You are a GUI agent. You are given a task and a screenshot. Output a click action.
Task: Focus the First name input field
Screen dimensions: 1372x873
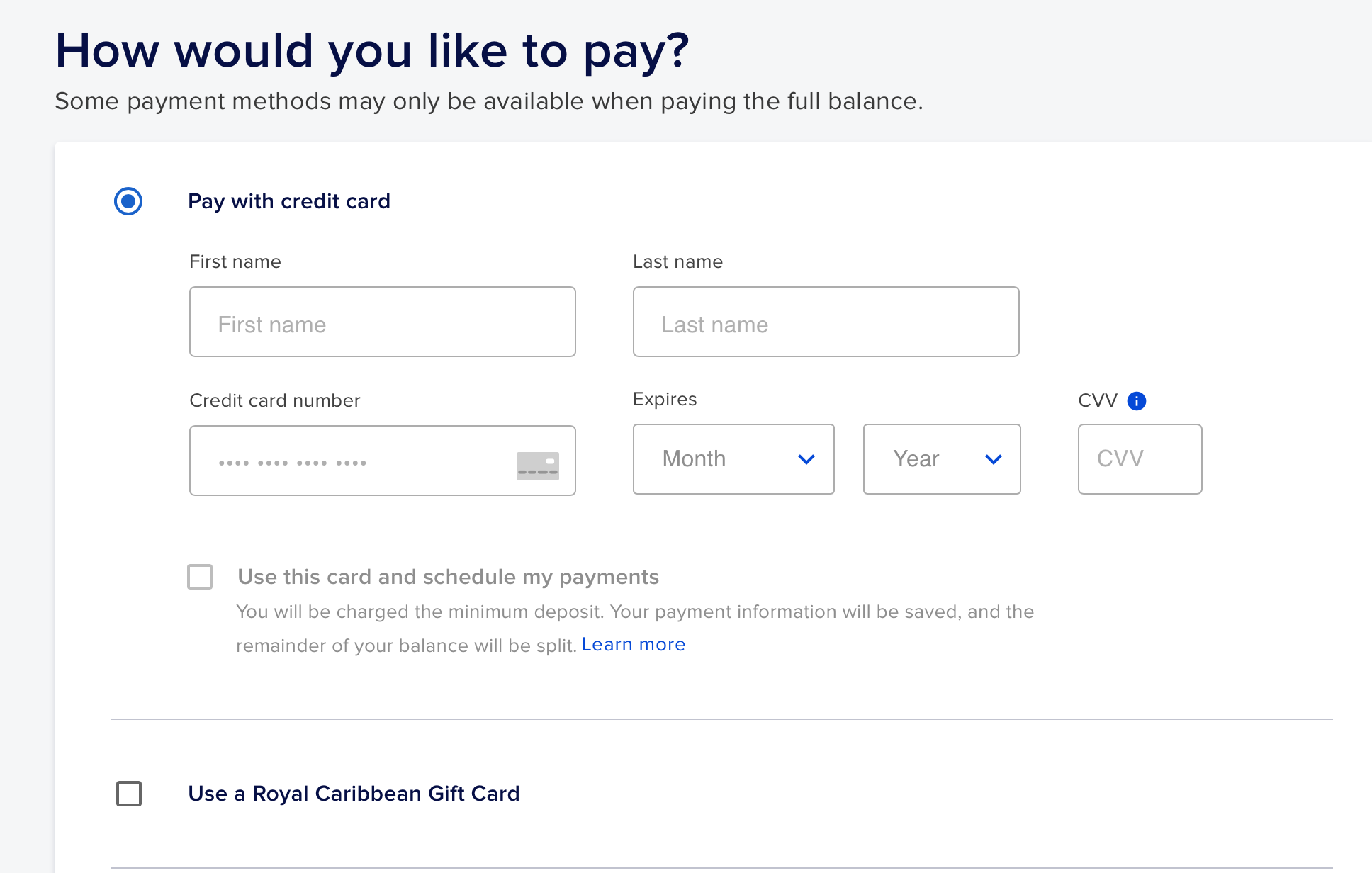click(383, 322)
